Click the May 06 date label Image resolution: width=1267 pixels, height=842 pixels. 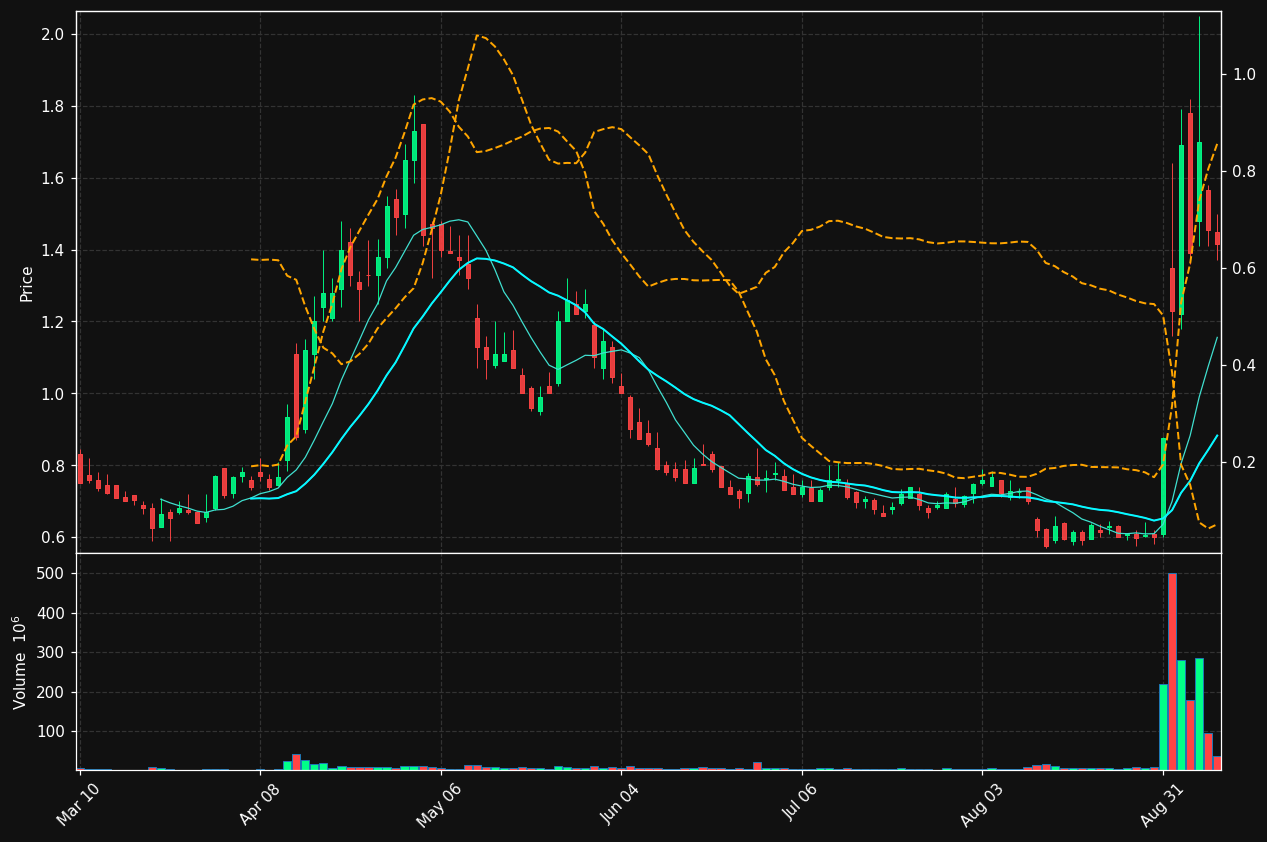(x=440, y=805)
